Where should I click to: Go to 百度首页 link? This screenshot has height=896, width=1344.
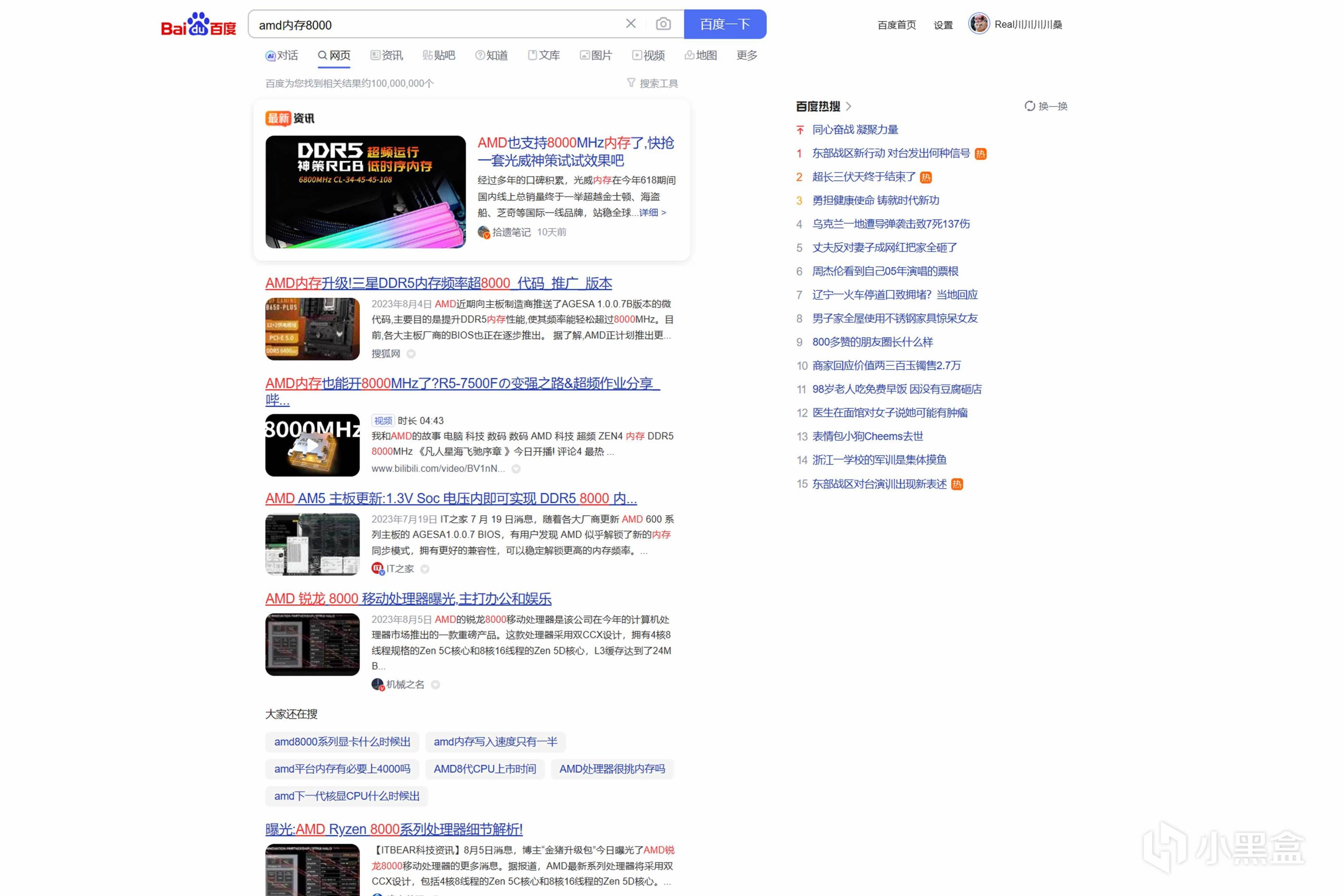pyautogui.click(x=897, y=25)
